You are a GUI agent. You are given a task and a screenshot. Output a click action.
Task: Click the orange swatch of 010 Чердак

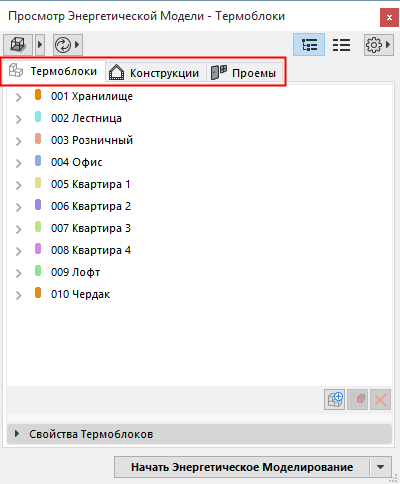tap(38, 293)
